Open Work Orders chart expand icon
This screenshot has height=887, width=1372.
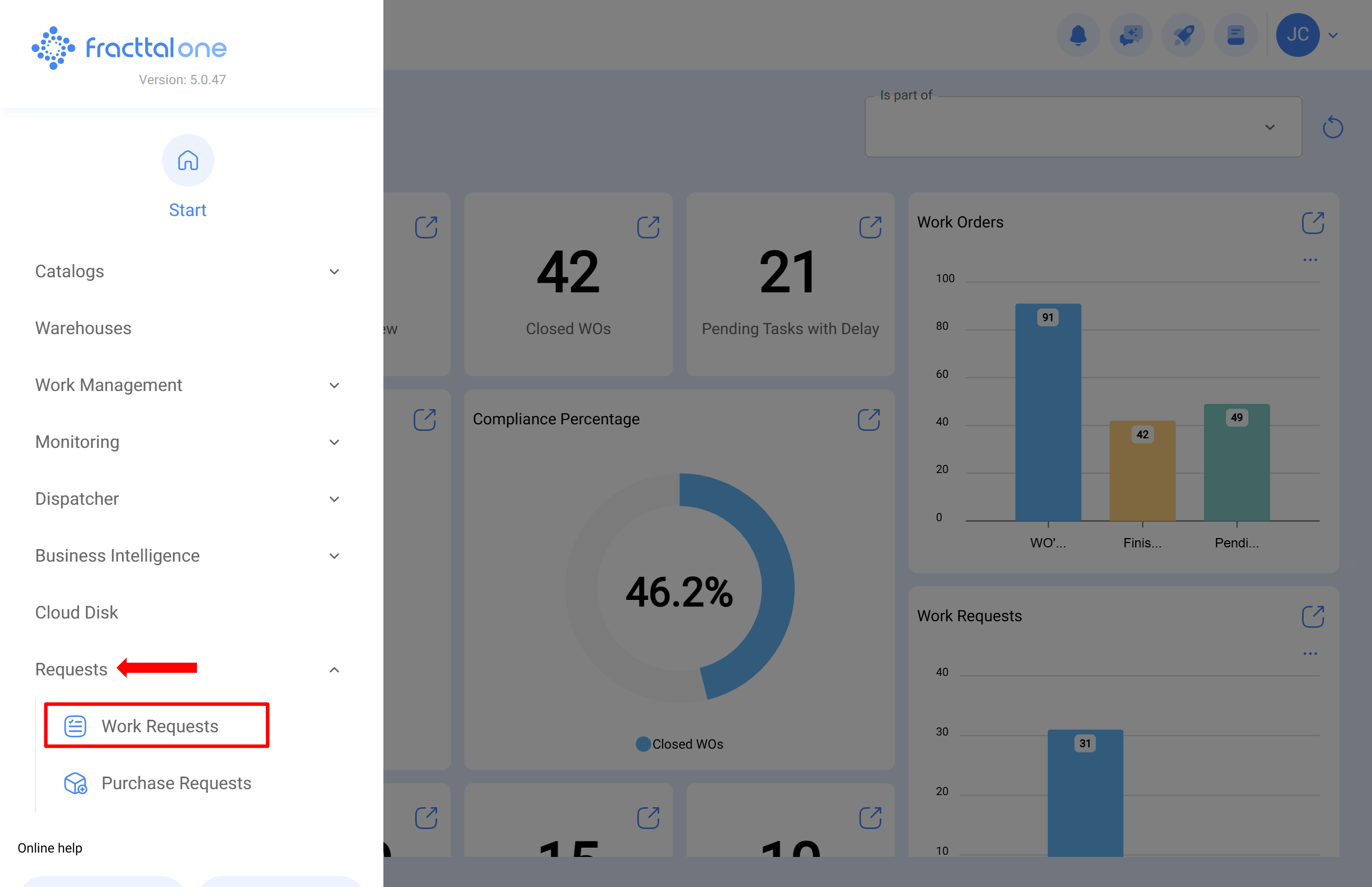(1313, 223)
